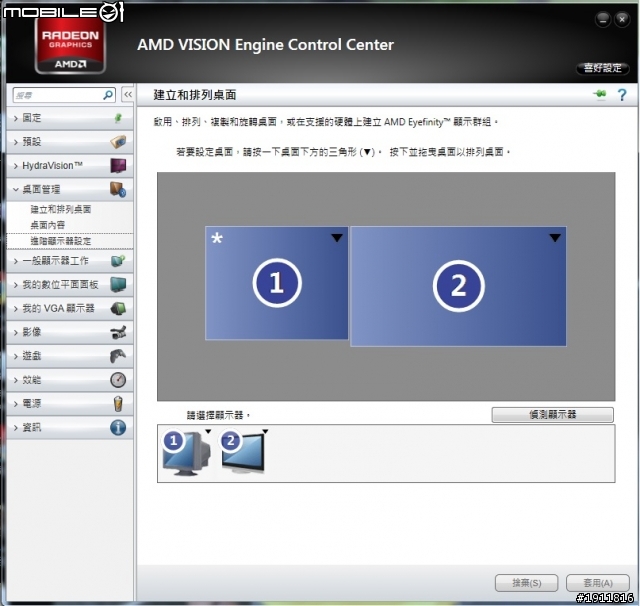Select the desktop 1 rectangle in layout
640x606 pixels.
click(277, 283)
